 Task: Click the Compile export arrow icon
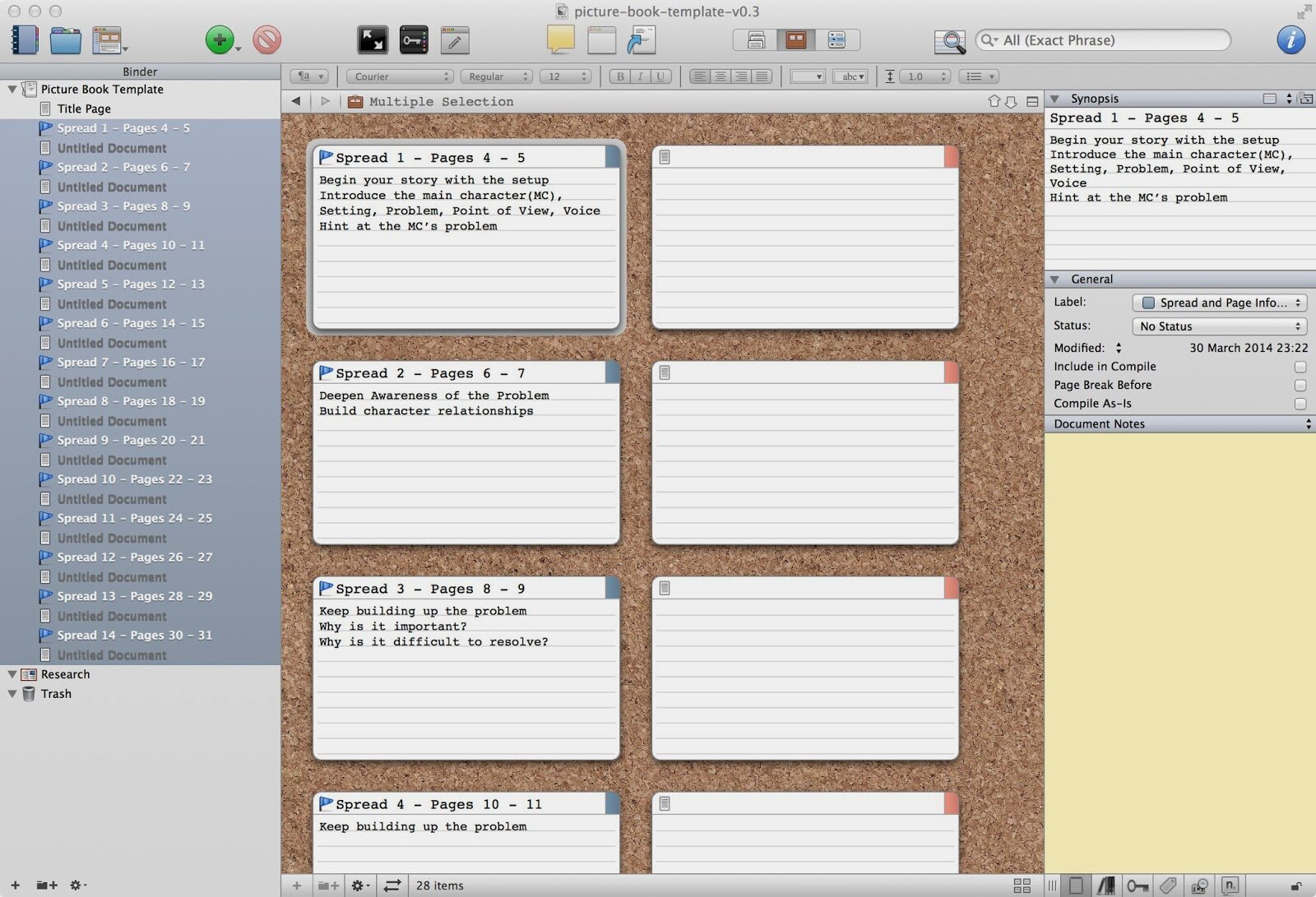[x=641, y=39]
